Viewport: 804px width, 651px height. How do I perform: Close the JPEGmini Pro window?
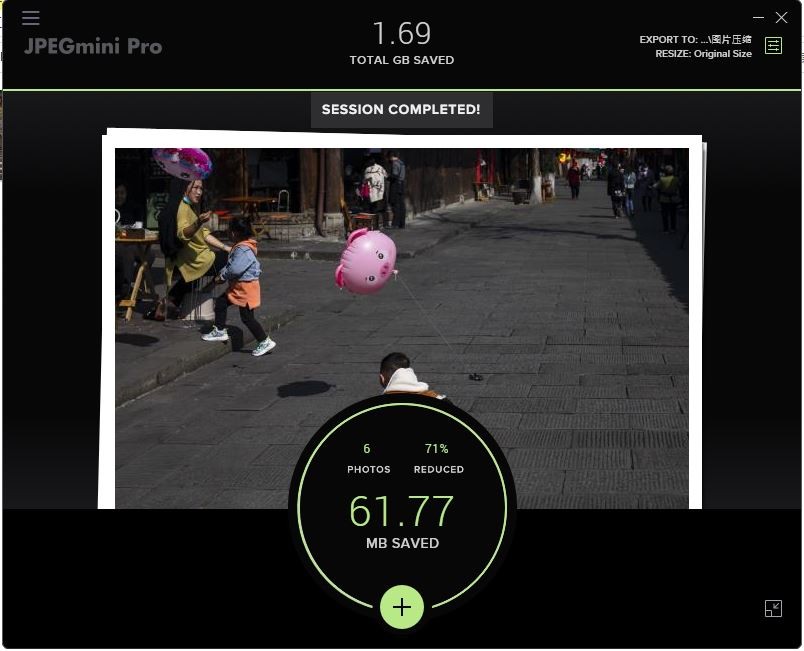781,17
